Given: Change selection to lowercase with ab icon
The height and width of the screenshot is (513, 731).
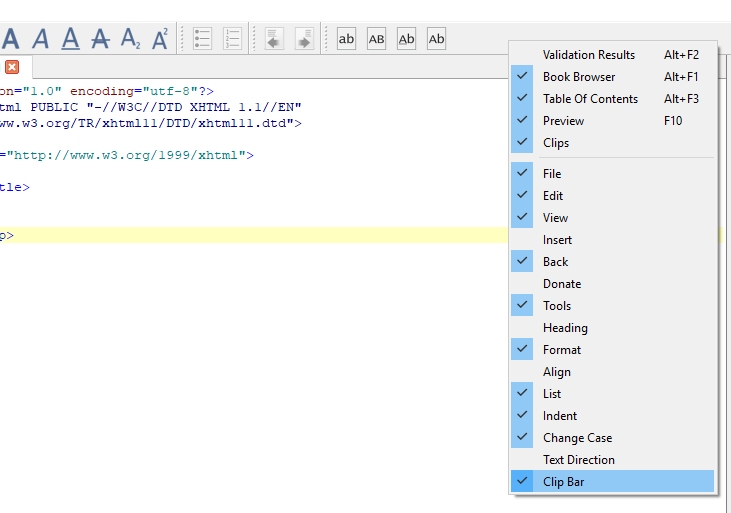Looking at the screenshot, I should tap(346, 39).
